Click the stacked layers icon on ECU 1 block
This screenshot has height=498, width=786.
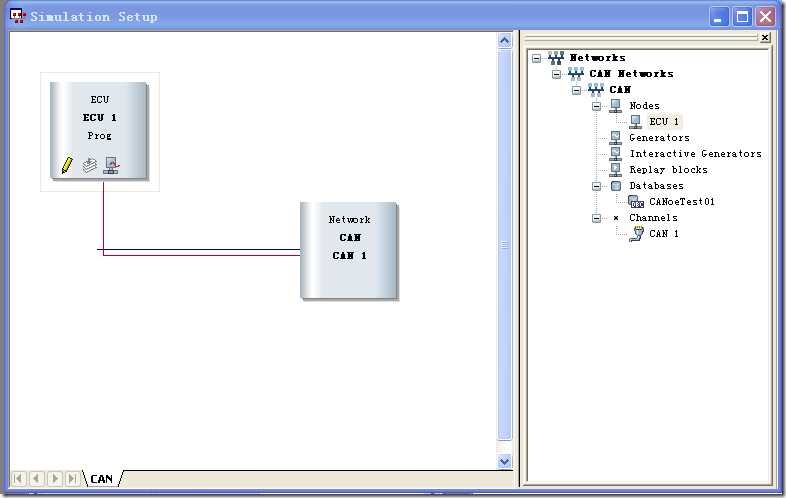89,165
